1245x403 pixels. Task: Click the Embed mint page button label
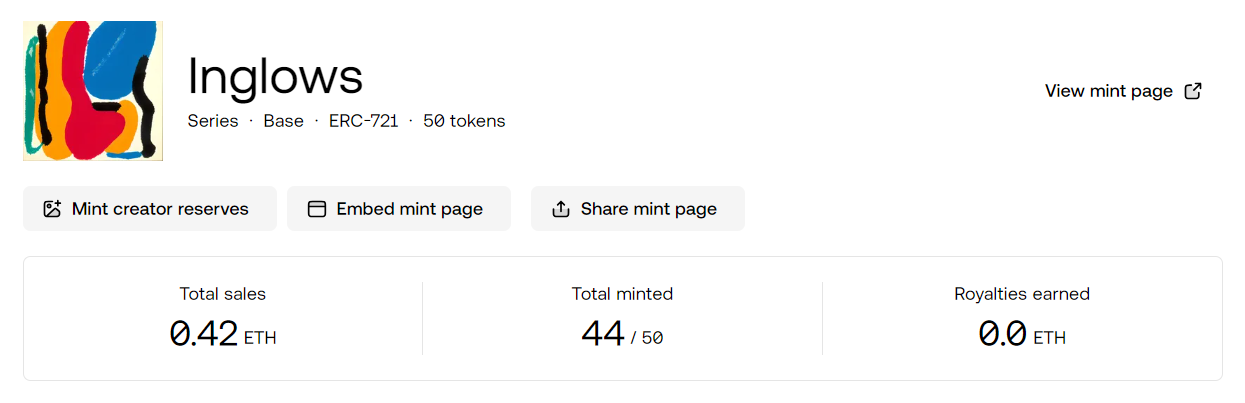410,209
